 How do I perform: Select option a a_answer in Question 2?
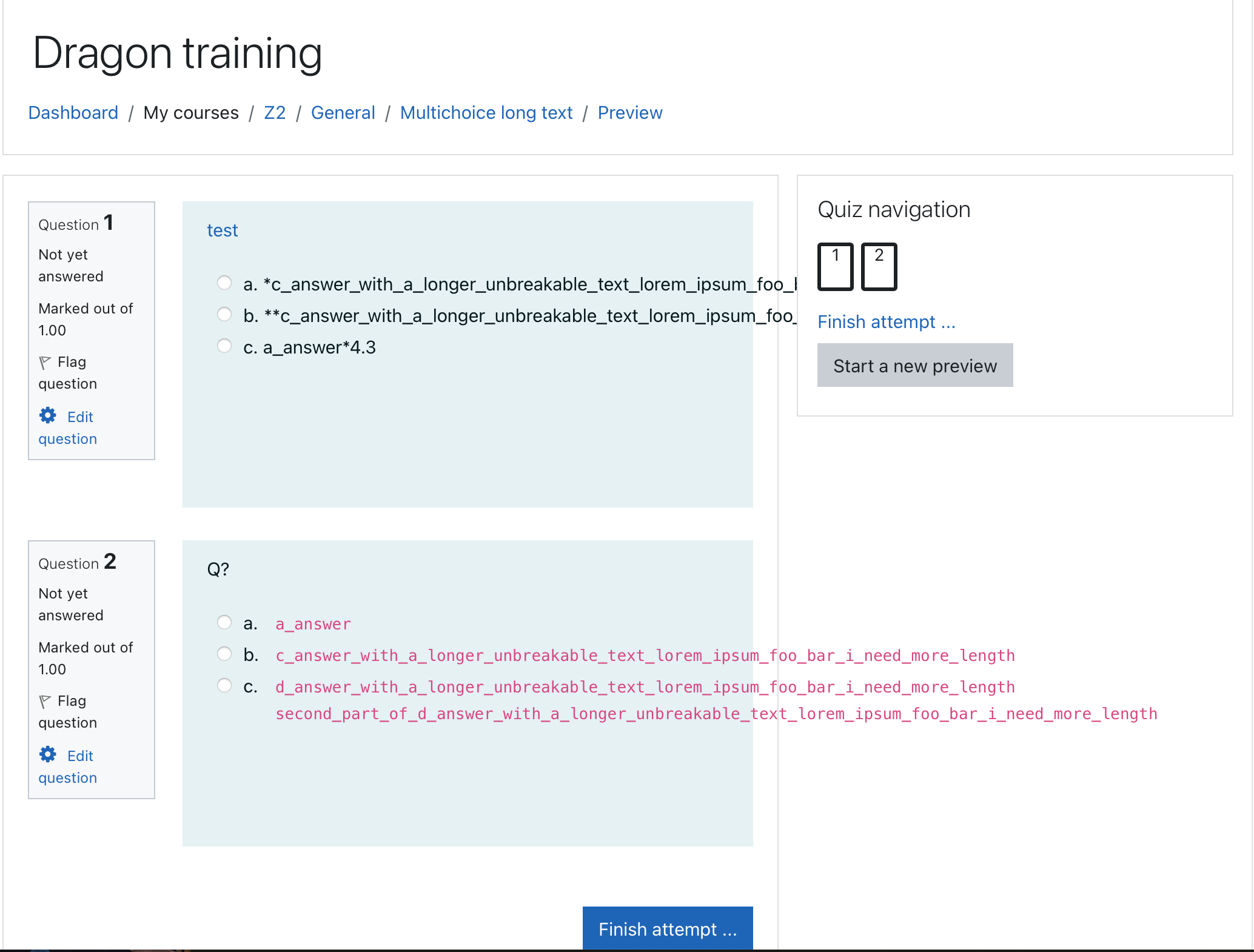(224, 622)
